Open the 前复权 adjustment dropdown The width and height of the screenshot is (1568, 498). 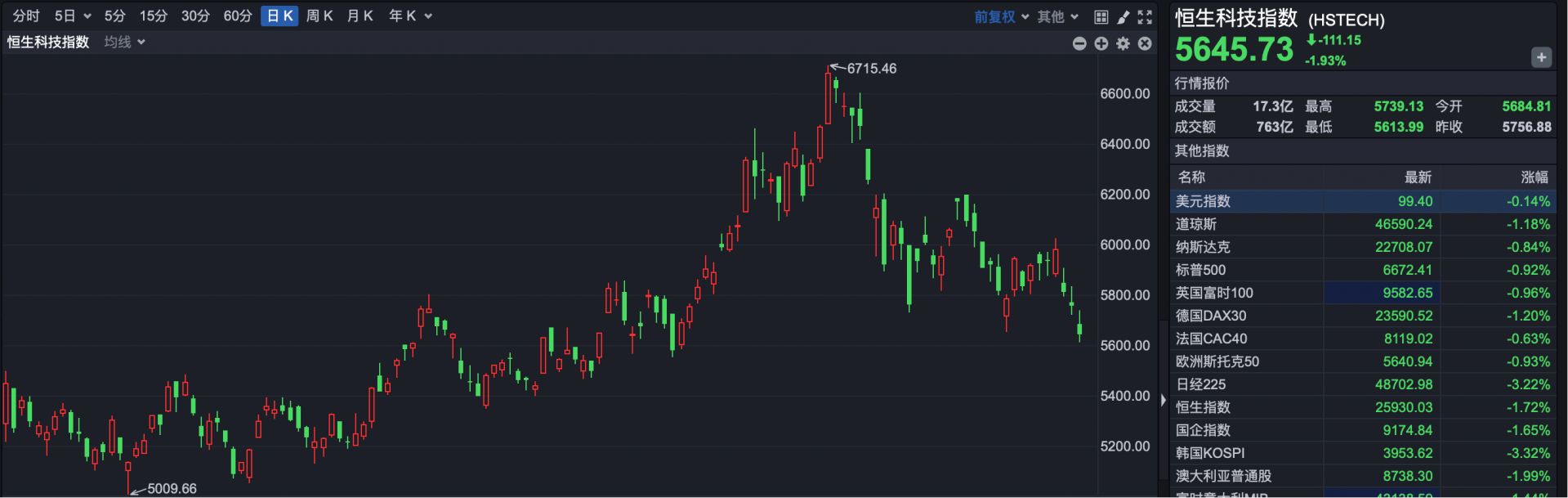click(x=1001, y=16)
